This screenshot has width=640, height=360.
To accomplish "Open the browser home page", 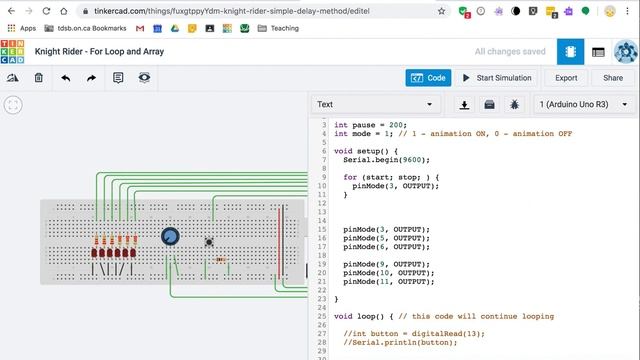I will [64, 11].
